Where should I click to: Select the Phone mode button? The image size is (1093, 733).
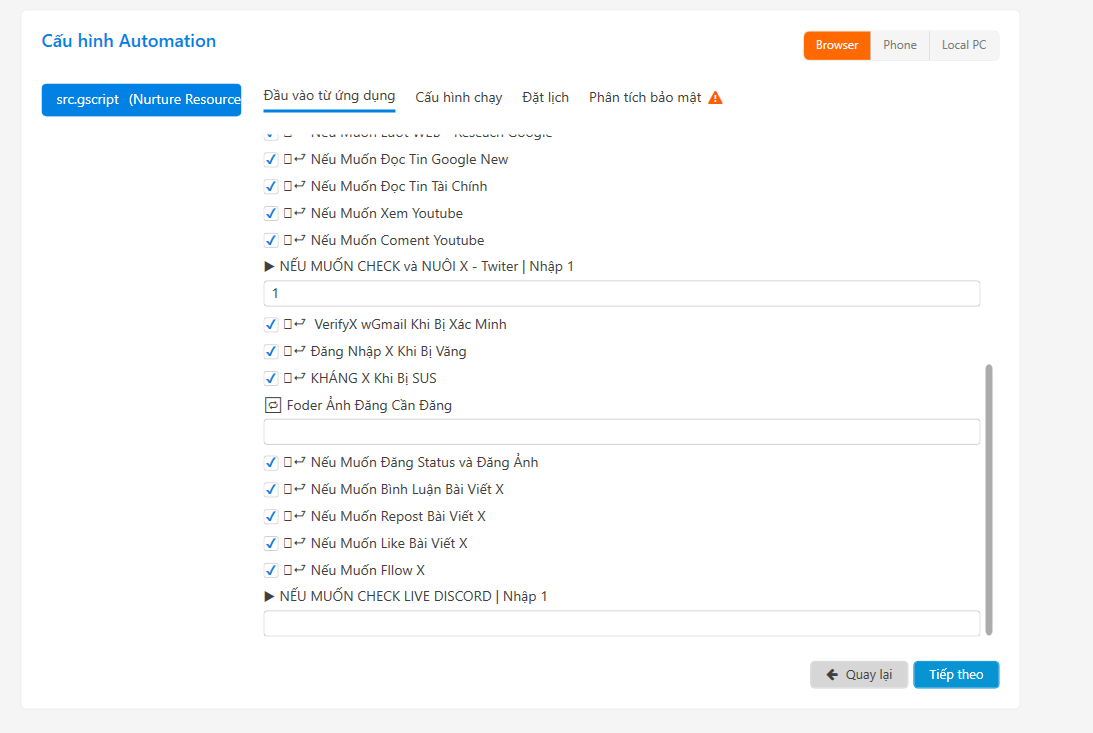[899, 45]
